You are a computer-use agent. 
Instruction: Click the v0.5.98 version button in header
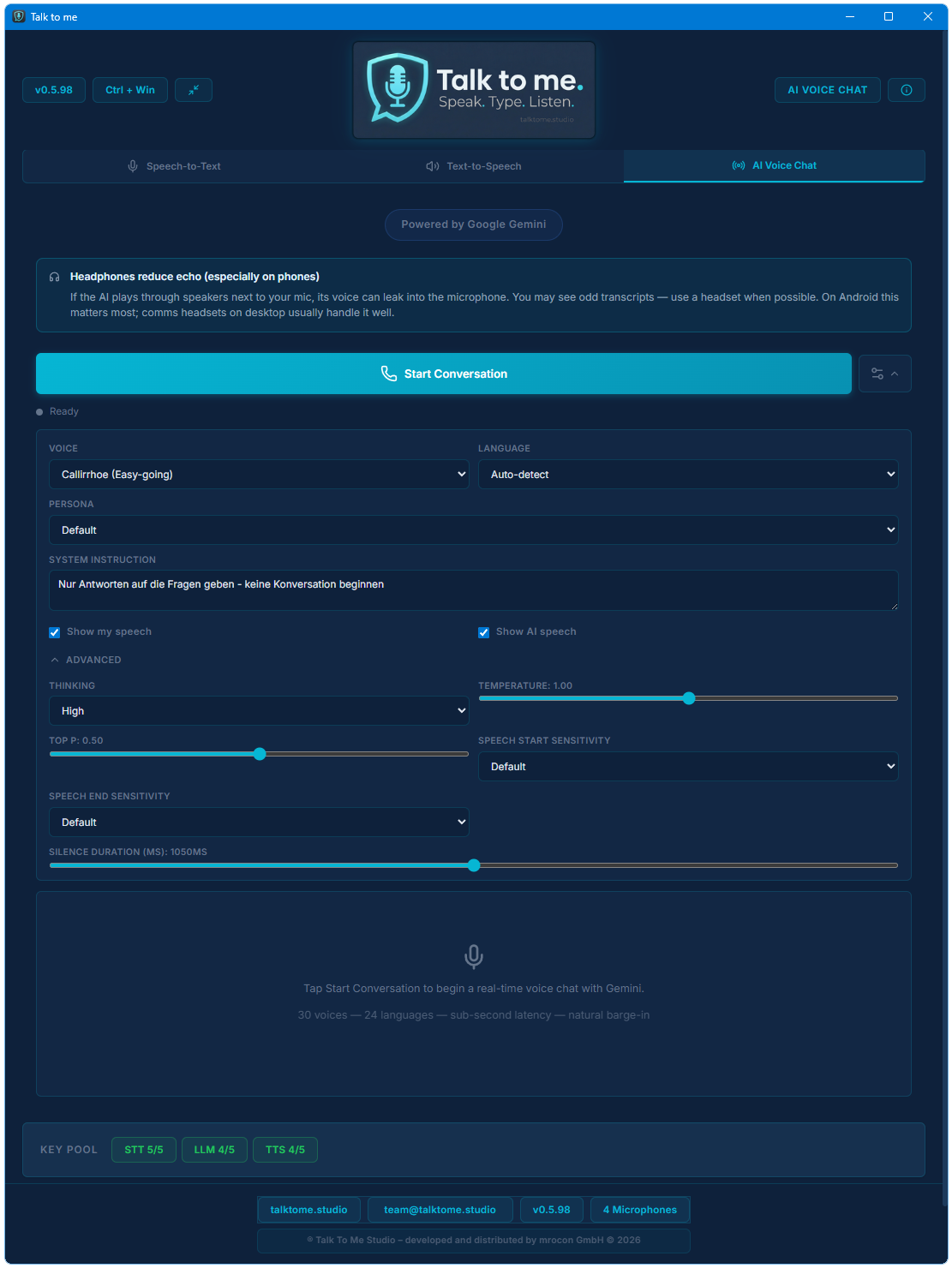(x=54, y=90)
